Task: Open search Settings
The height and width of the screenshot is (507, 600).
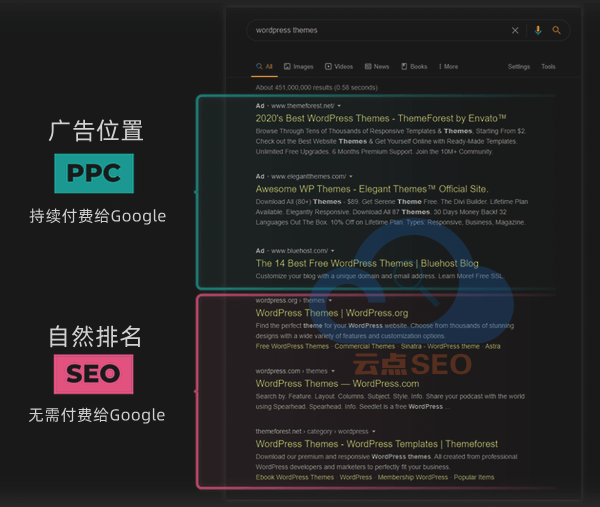Action: [x=519, y=67]
